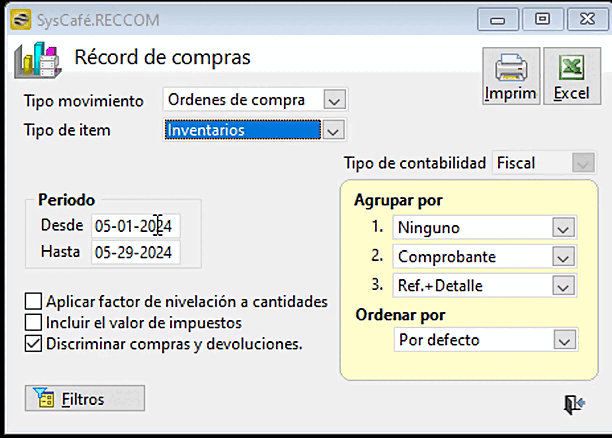Close the SysCafé.RECCOM window
612x438 pixels.
[x=585, y=18]
